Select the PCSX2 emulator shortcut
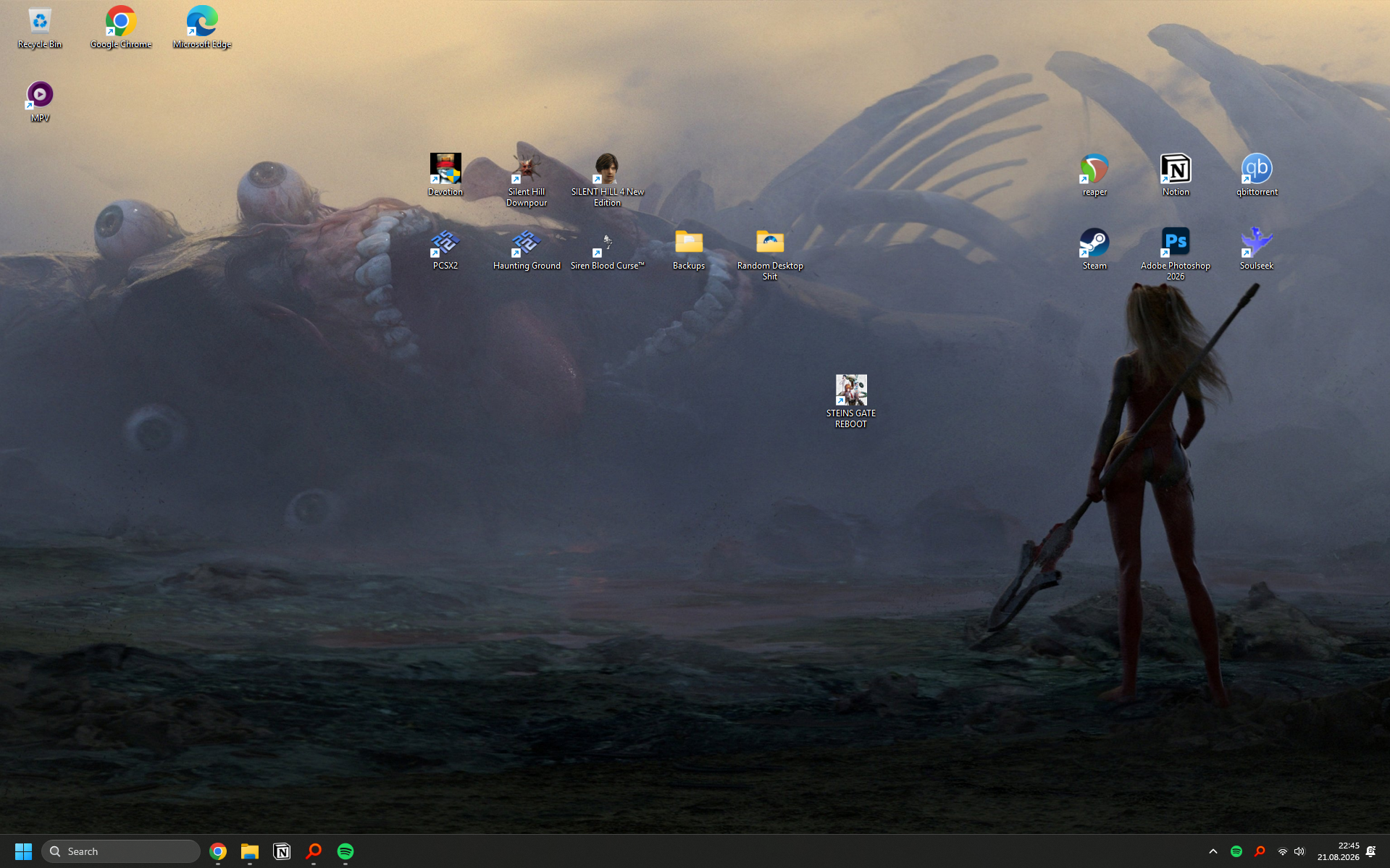Screen dimensions: 1390x868 click(x=445, y=250)
